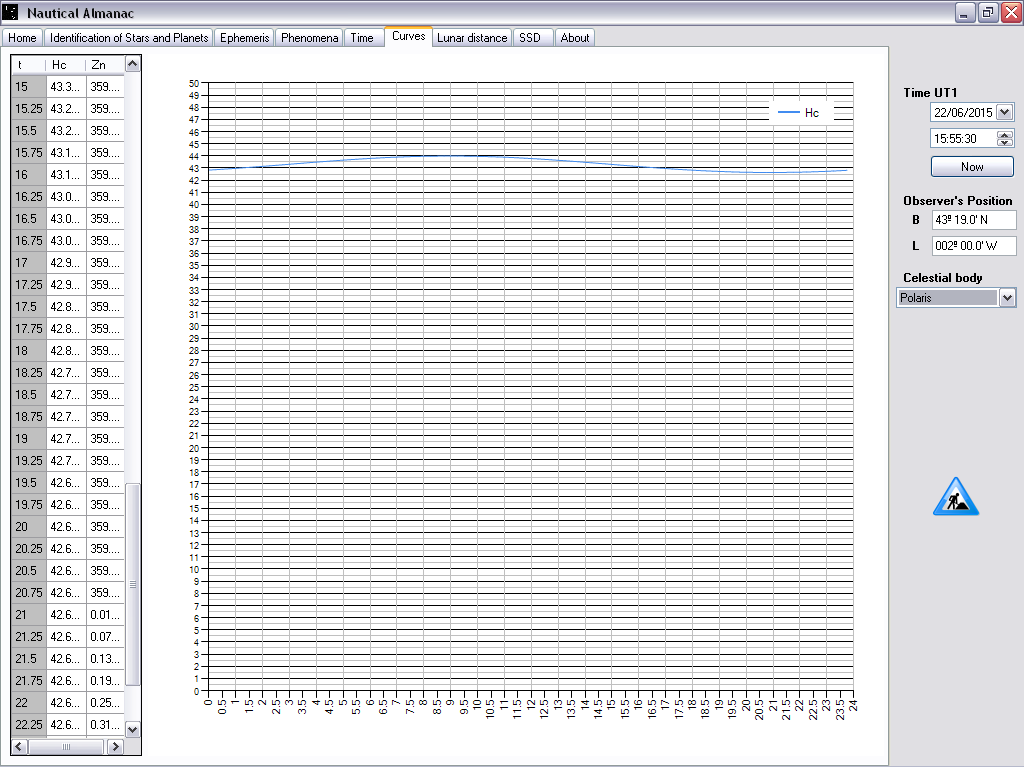This screenshot has height=768, width=1024.
Task: Click the under-construction worker icon
Action: [x=955, y=497]
